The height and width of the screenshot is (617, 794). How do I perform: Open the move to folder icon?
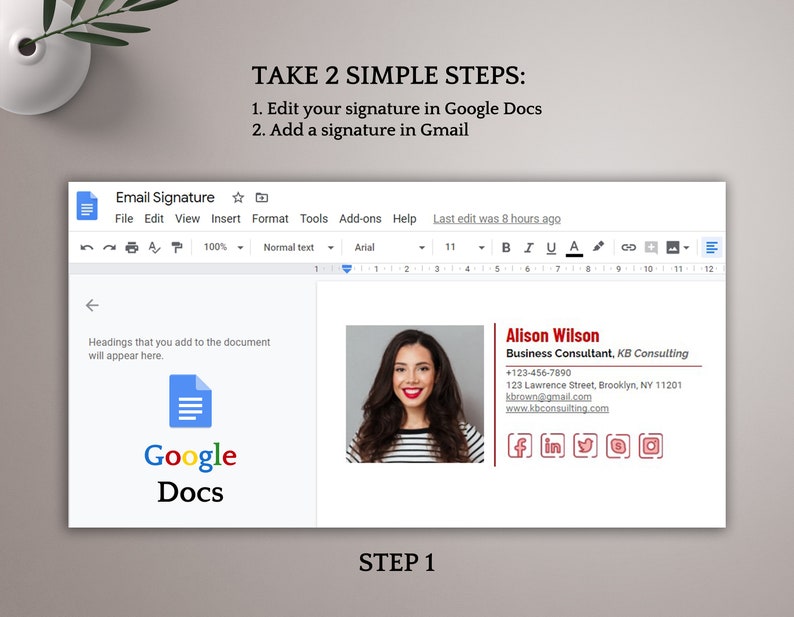[262, 198]
